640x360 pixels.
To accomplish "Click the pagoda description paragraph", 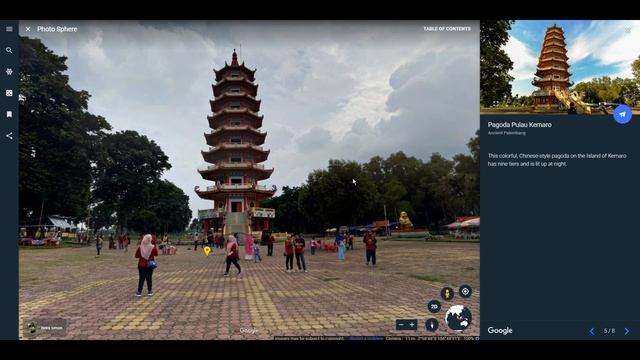I will [557, 160].
